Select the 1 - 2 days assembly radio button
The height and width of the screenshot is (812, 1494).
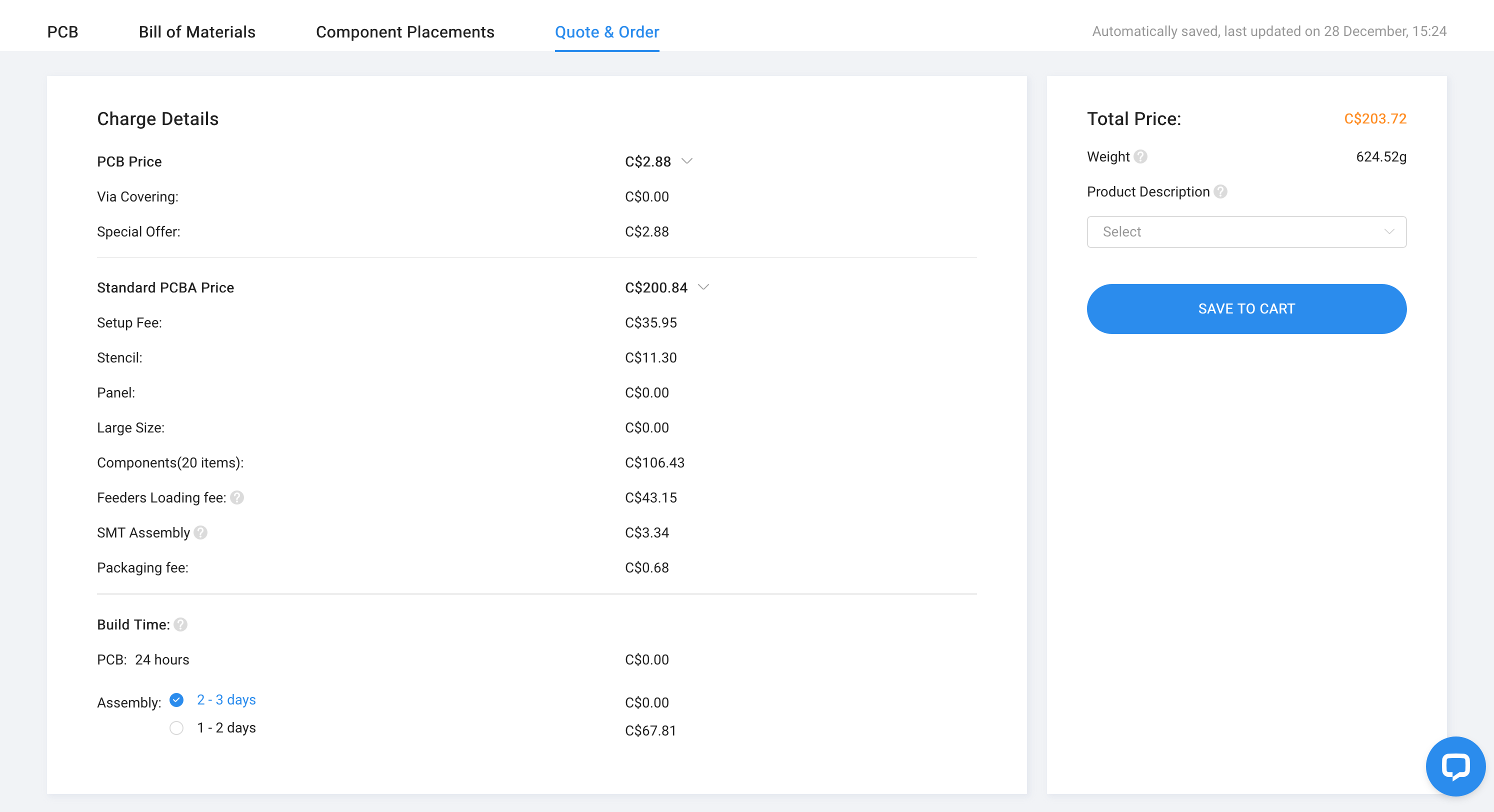pyautogui.click(x=177, y=728)
